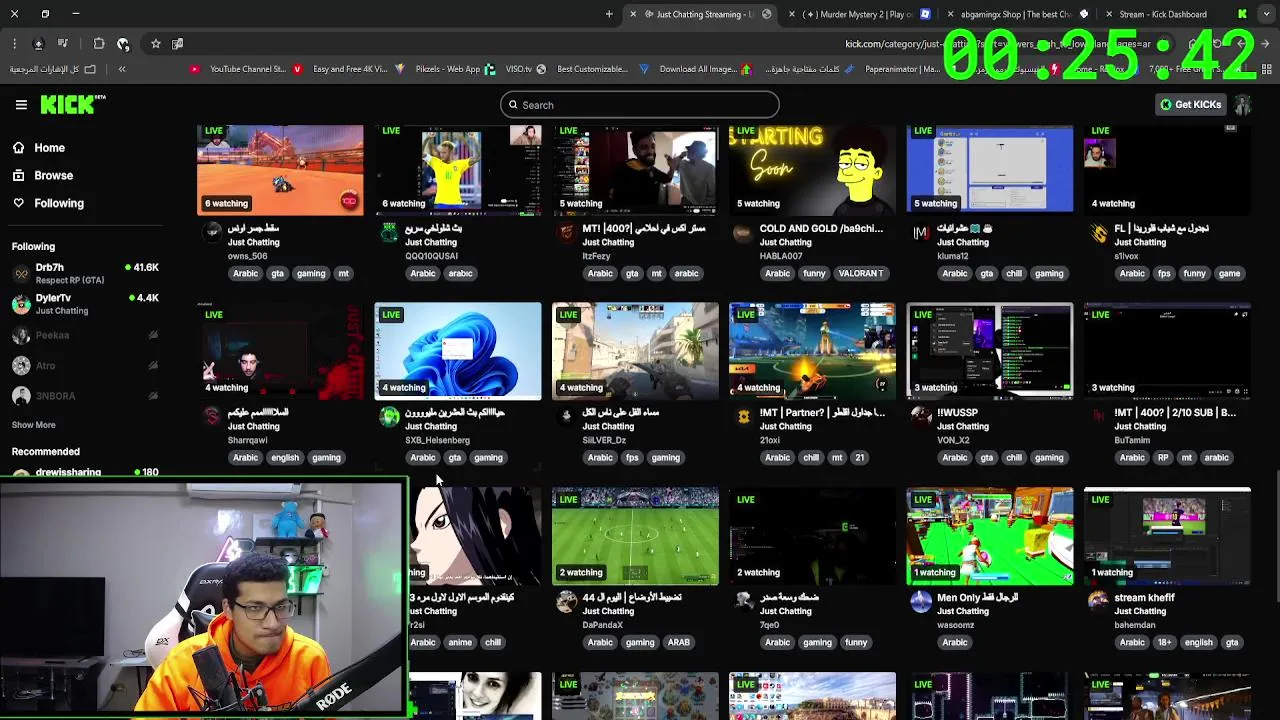Open the COLD AND GOLD stream thumbnail

coord(812,170)
